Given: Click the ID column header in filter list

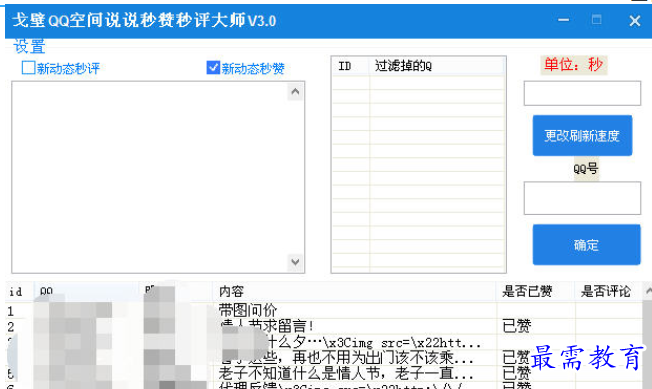Looking at the screenshot, I should [351, 66].
